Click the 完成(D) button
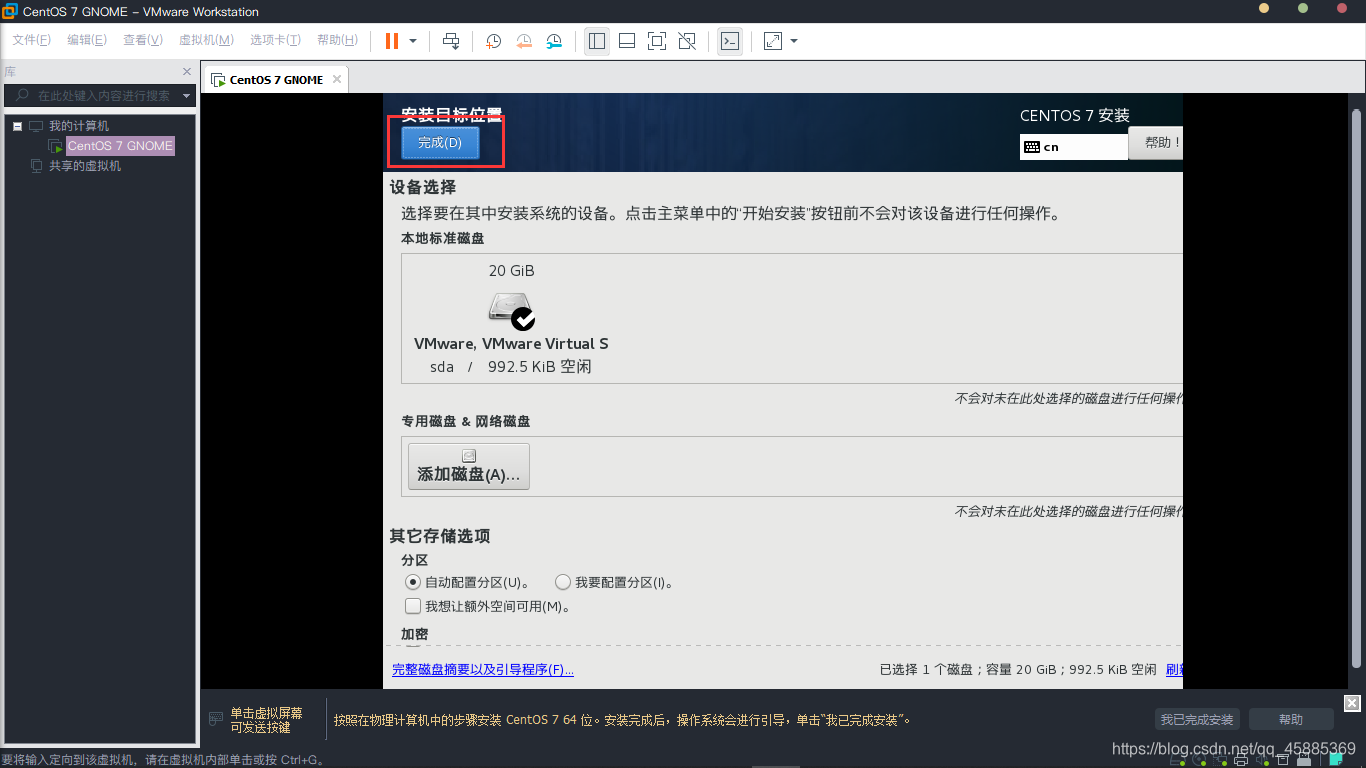This screenshot has width=1366, height=768. 440,143
